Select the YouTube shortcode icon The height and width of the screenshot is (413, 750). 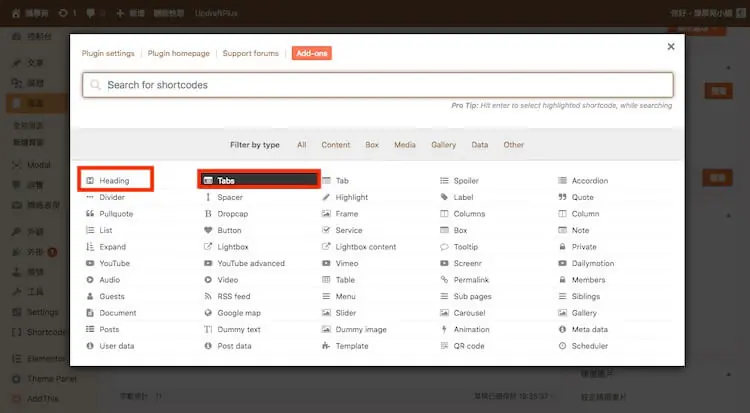click(x=90, y=263)
